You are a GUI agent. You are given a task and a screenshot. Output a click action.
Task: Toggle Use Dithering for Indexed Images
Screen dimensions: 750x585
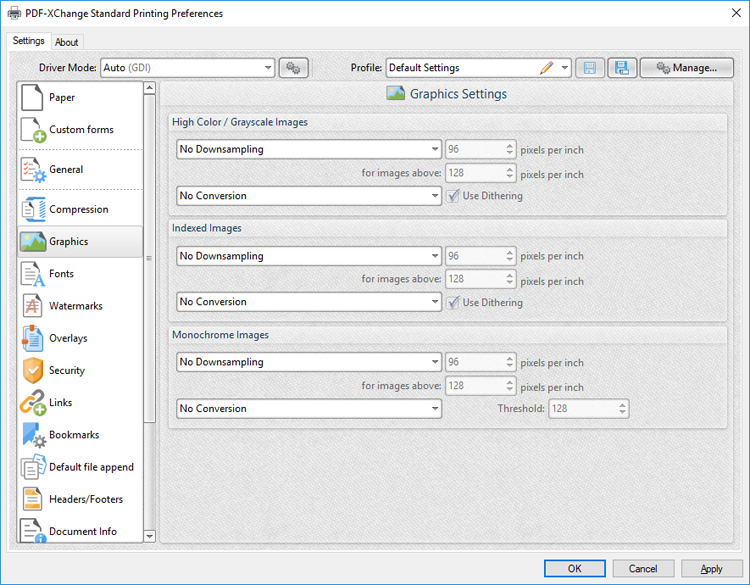click(x=453, y=302)
